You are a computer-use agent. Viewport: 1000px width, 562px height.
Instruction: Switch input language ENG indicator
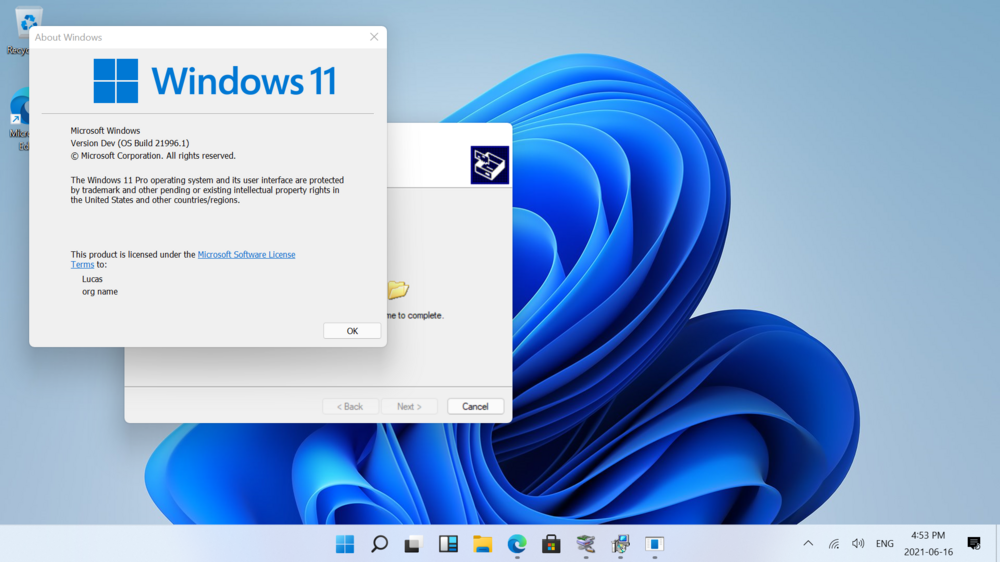coord(885,544)
